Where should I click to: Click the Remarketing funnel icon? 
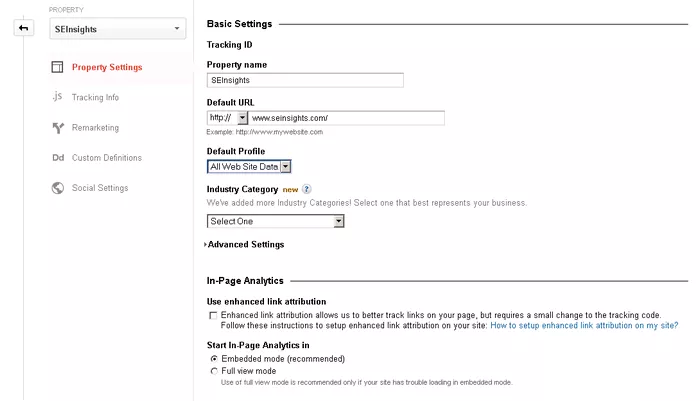point(57,128)
